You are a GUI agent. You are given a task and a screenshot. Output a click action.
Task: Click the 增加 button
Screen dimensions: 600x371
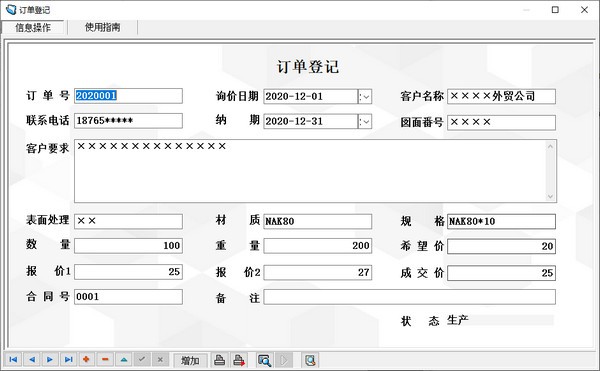(x=190, y=360)
